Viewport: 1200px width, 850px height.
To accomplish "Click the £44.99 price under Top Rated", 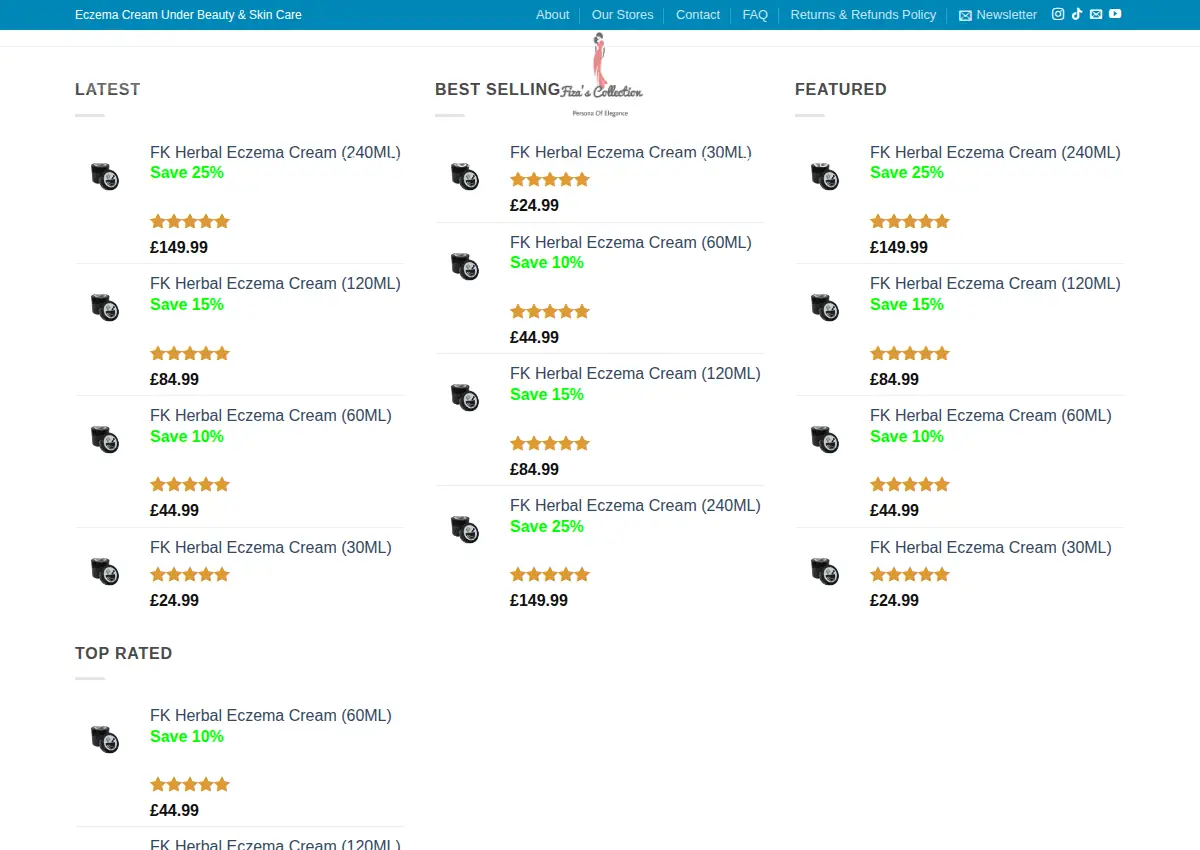I will point(174,811).
